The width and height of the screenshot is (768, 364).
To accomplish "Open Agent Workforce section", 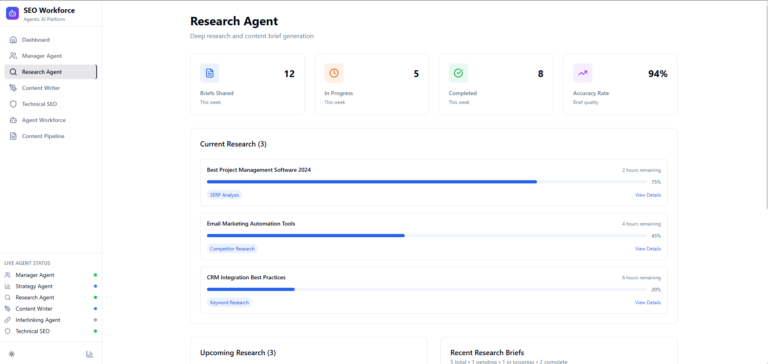I will (x=50, y=120).
